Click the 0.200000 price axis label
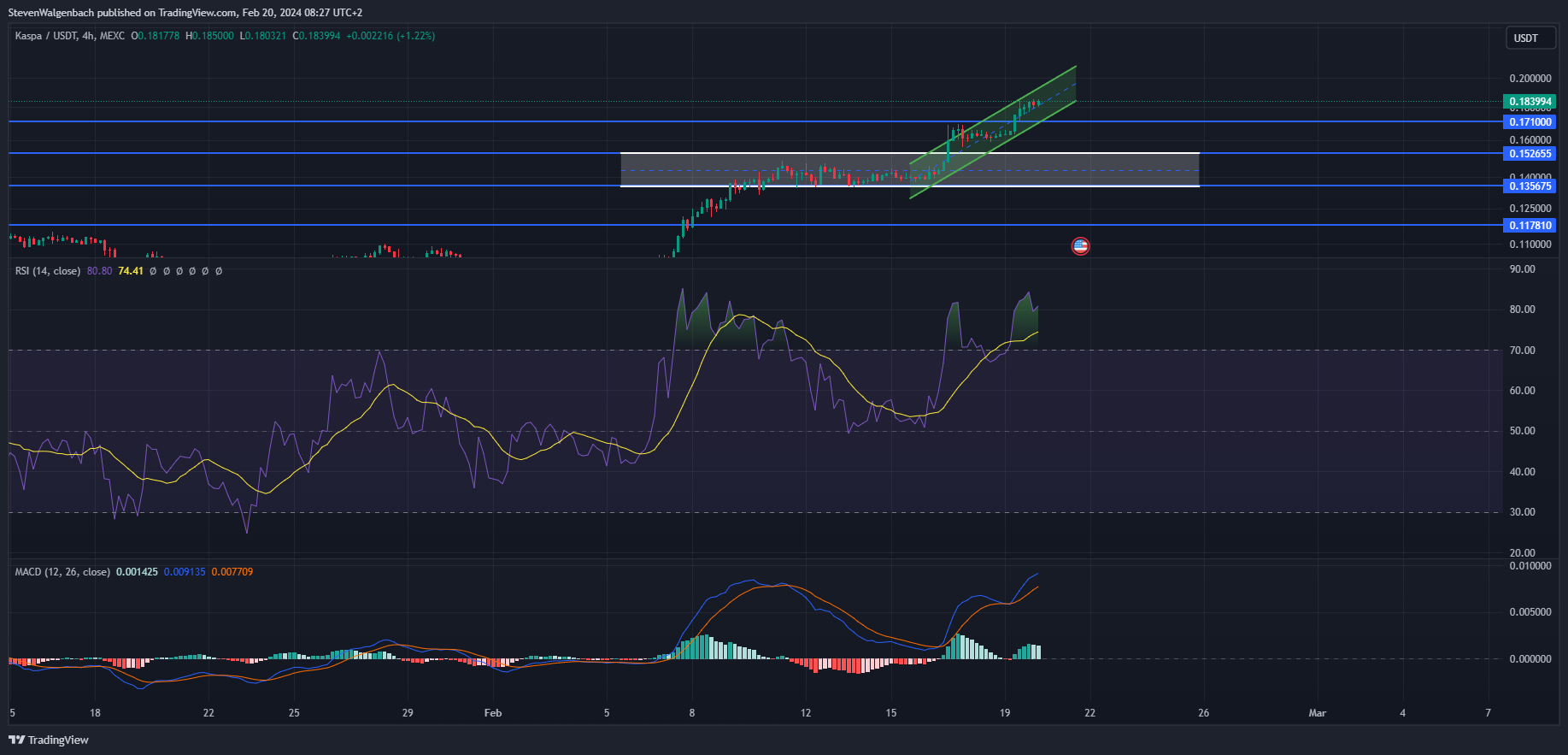Viewport: 1568px width, 755px height. coord(1530,79)
